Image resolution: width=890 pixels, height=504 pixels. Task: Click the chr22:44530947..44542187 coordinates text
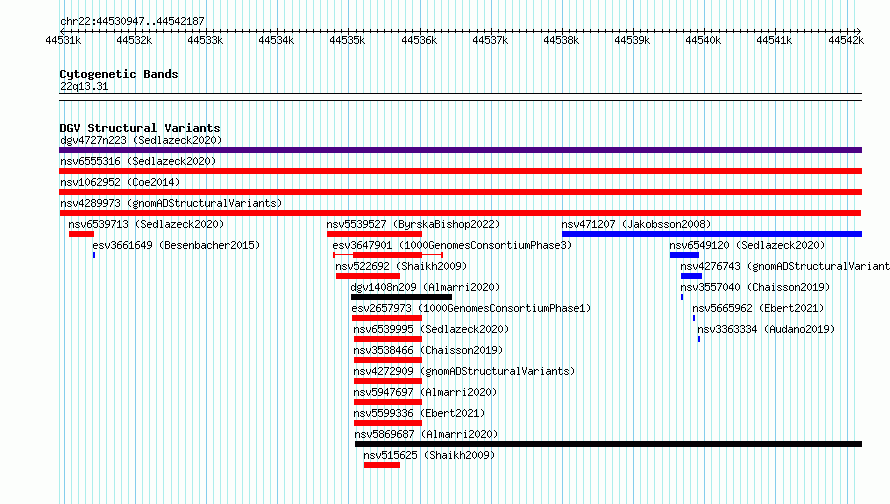click(x=132, y=21)
